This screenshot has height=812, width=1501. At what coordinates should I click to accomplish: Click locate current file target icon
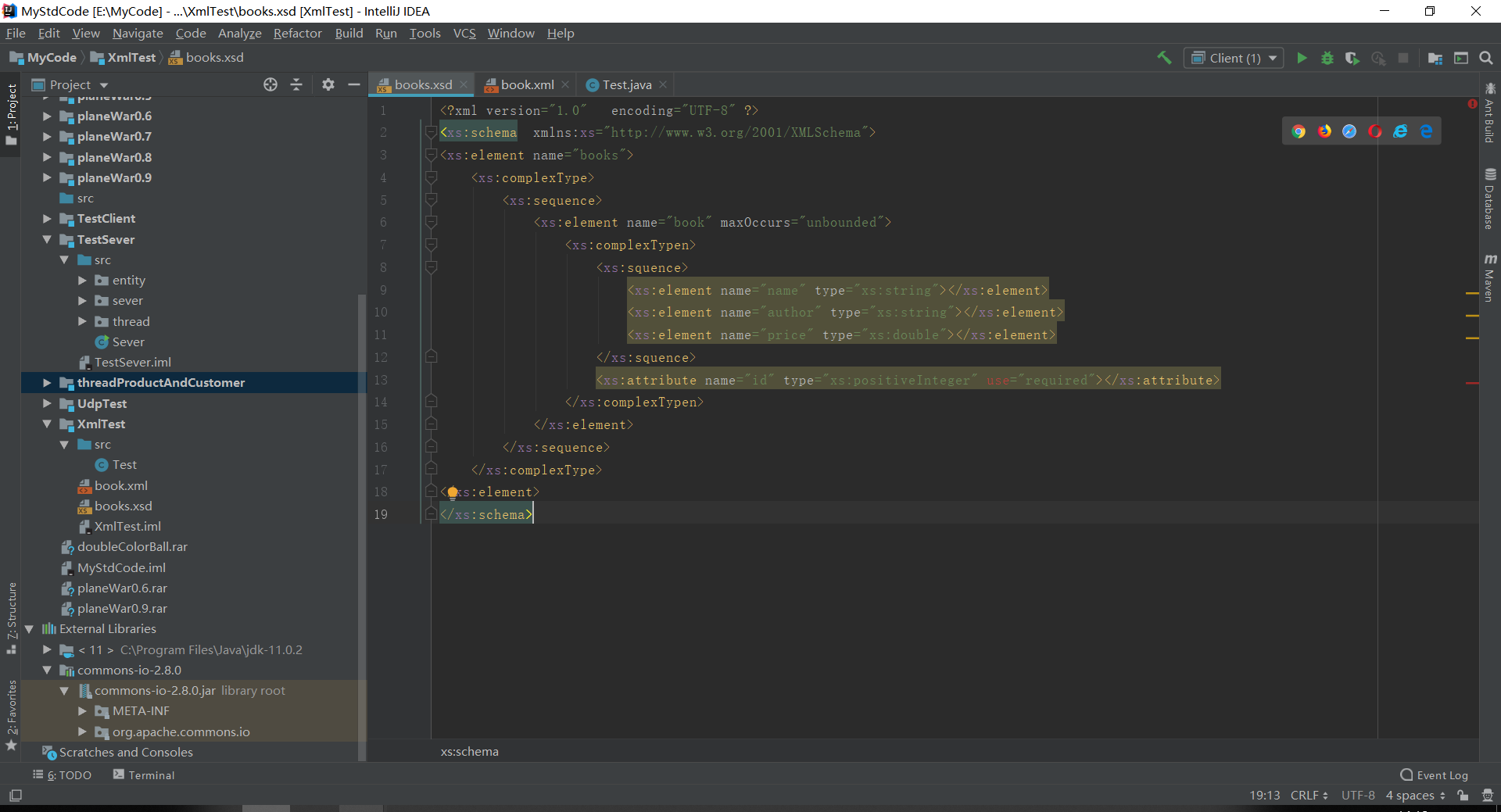point(270,84)
